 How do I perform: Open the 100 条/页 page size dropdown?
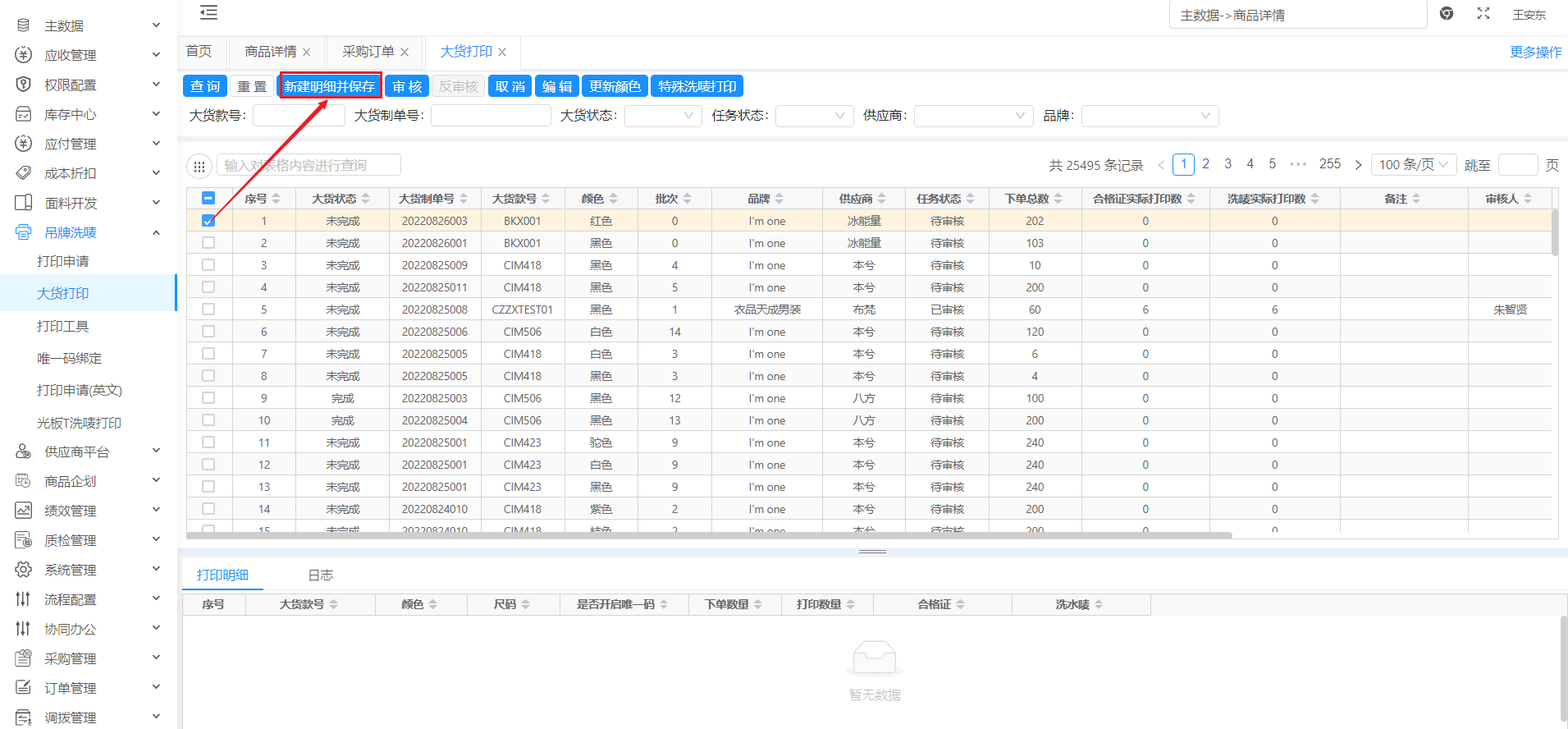pos(1415,165)
